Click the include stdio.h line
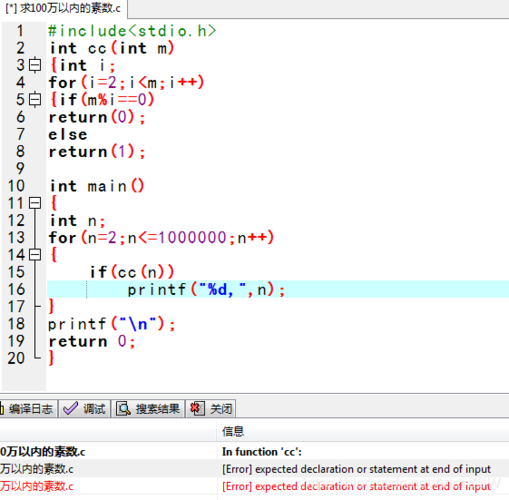This screenshot has height=500, width=509. pyautogui.click(x=132, y=31)
